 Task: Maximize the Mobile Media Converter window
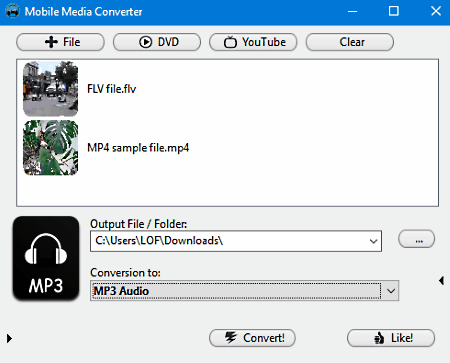point(394,11)
